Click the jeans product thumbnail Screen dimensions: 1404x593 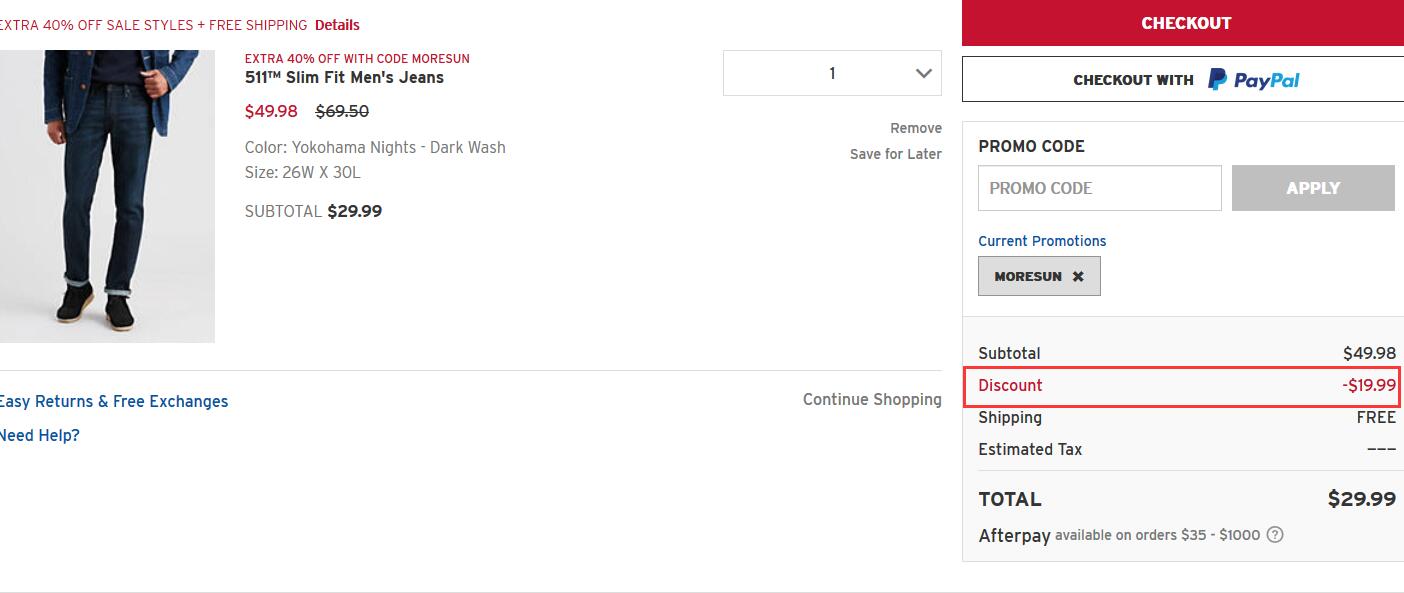[x=107, y=196]
